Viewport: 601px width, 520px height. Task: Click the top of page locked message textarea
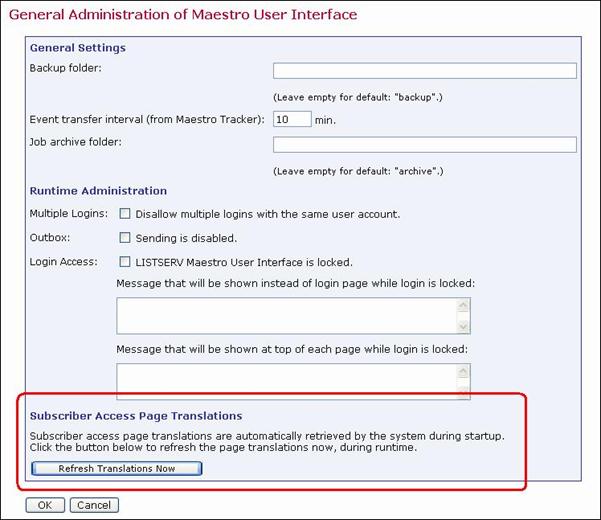pos(293,381)
